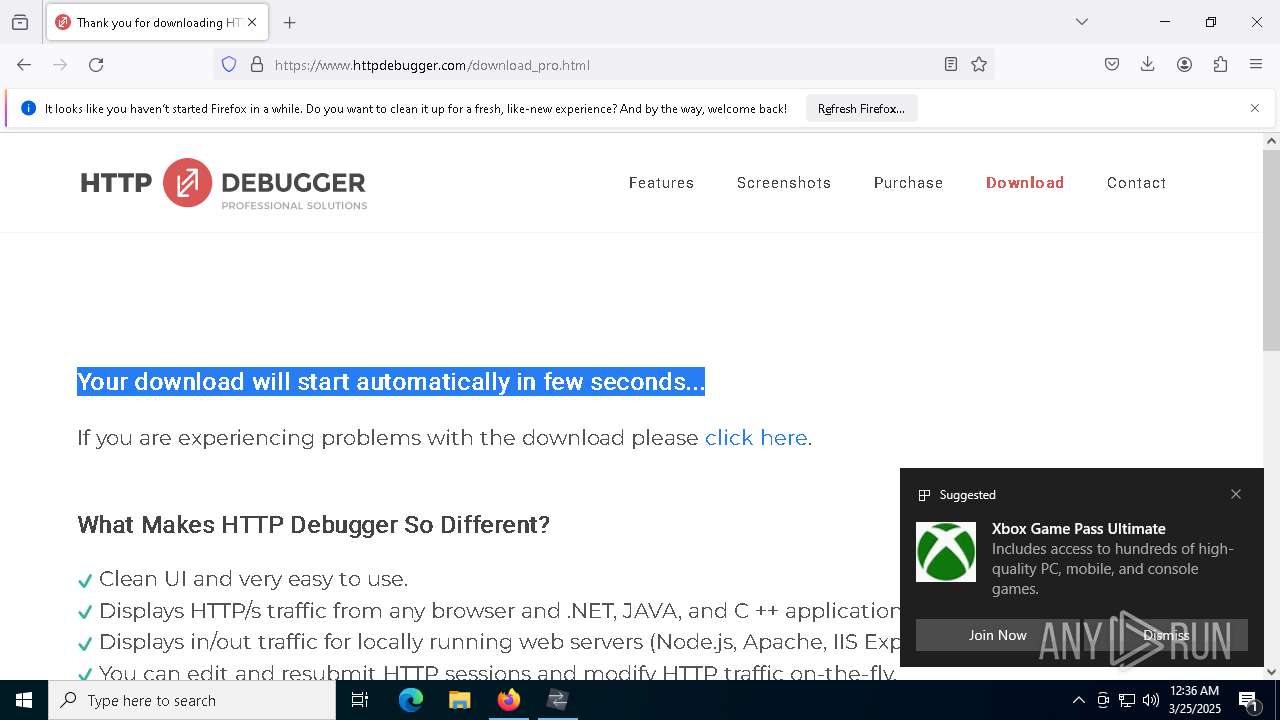Close the Suggested notification popup
This screenshot has height=720, width=1280.
pos(1236,494)
